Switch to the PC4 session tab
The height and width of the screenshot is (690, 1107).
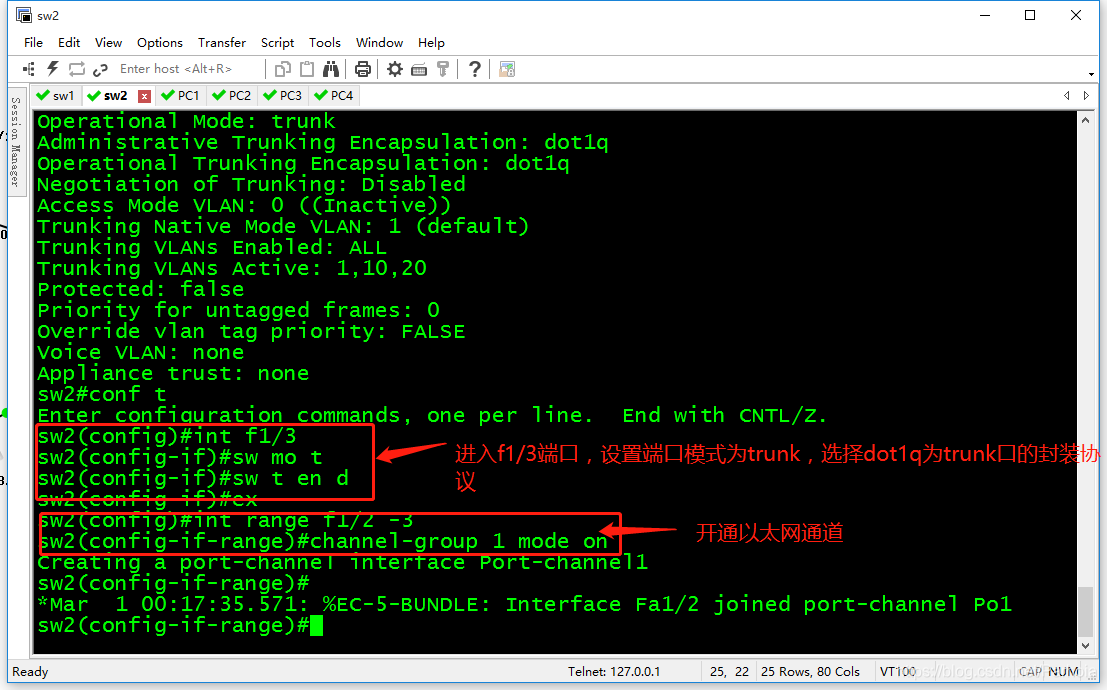335,95
